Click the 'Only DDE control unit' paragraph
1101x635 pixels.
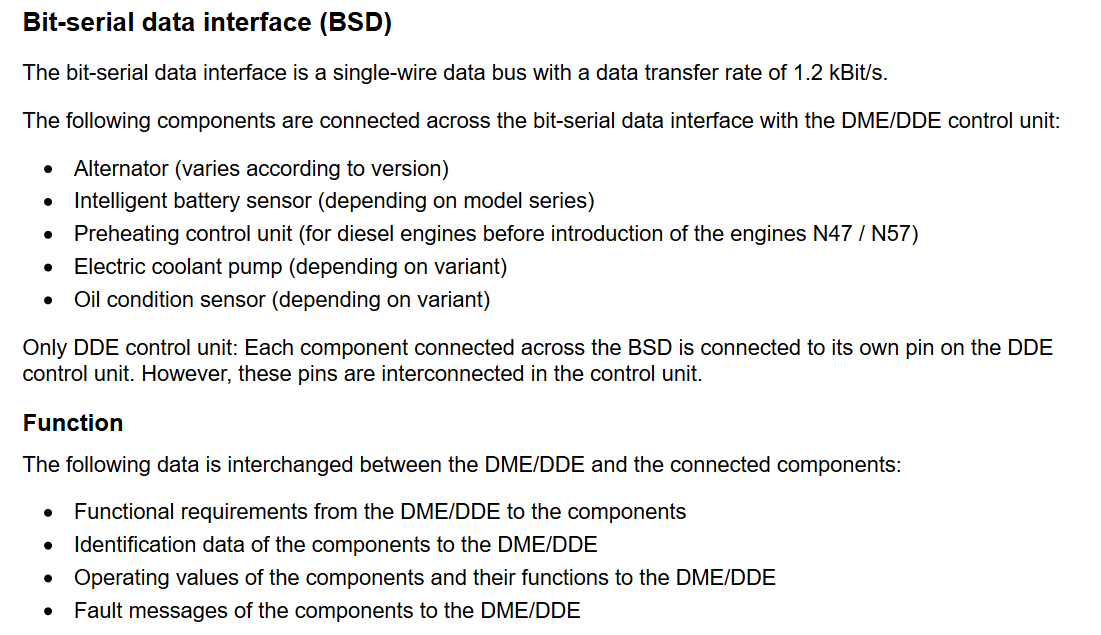(x=538, y=360)
